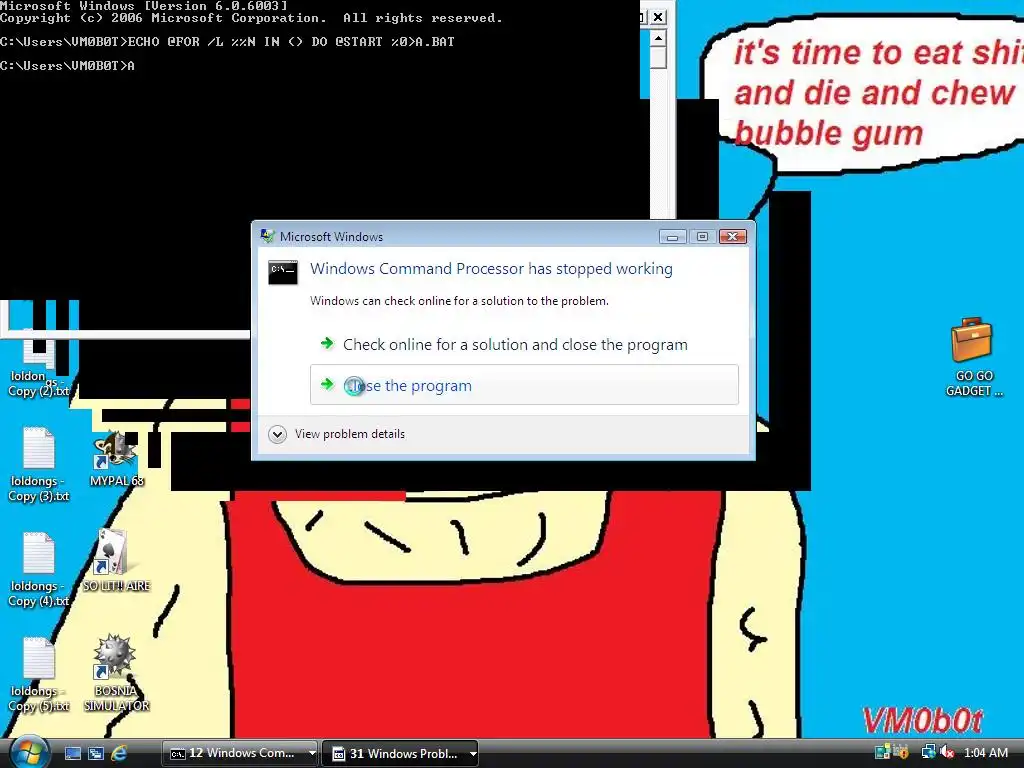Image resolution: width=1024 pixels, height=768 pixels.
Task: Select loldongs - Copy (3).txt file
Action: [39, 464]
